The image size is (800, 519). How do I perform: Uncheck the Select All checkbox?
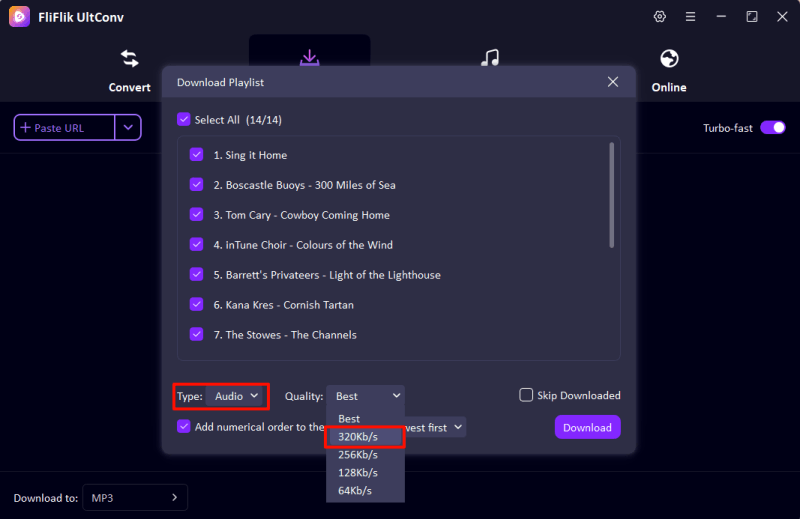(183, 119)
